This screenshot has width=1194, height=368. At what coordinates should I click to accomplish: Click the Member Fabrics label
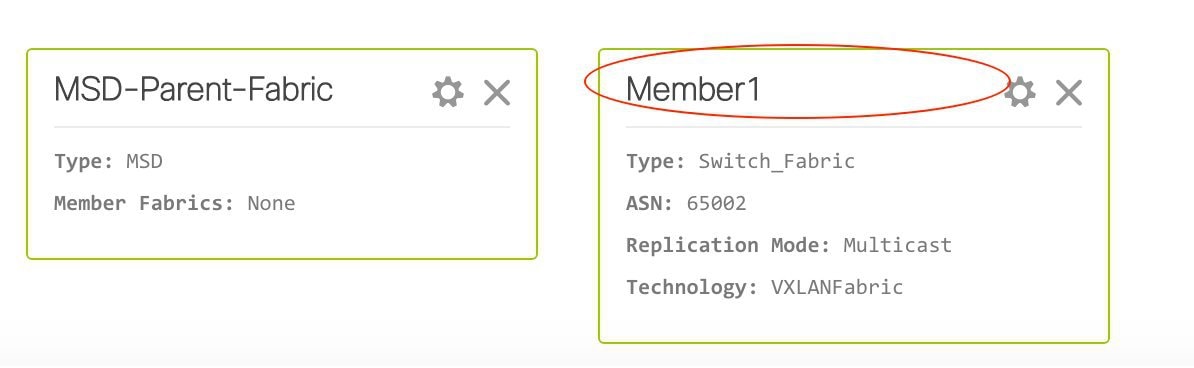pos(144,203)
